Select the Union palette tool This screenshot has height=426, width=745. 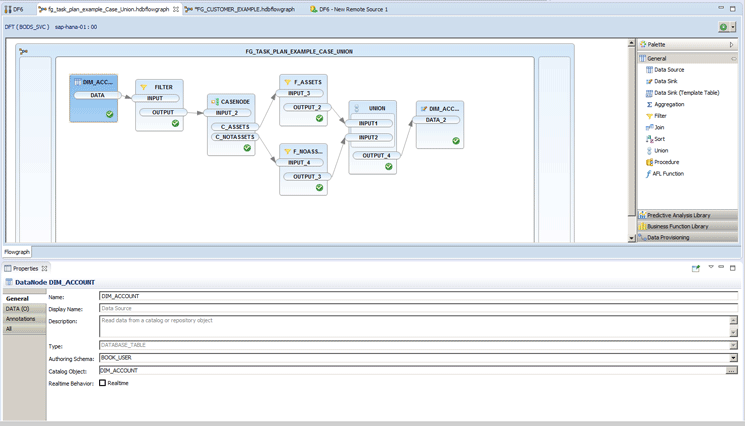coord(660,150)
